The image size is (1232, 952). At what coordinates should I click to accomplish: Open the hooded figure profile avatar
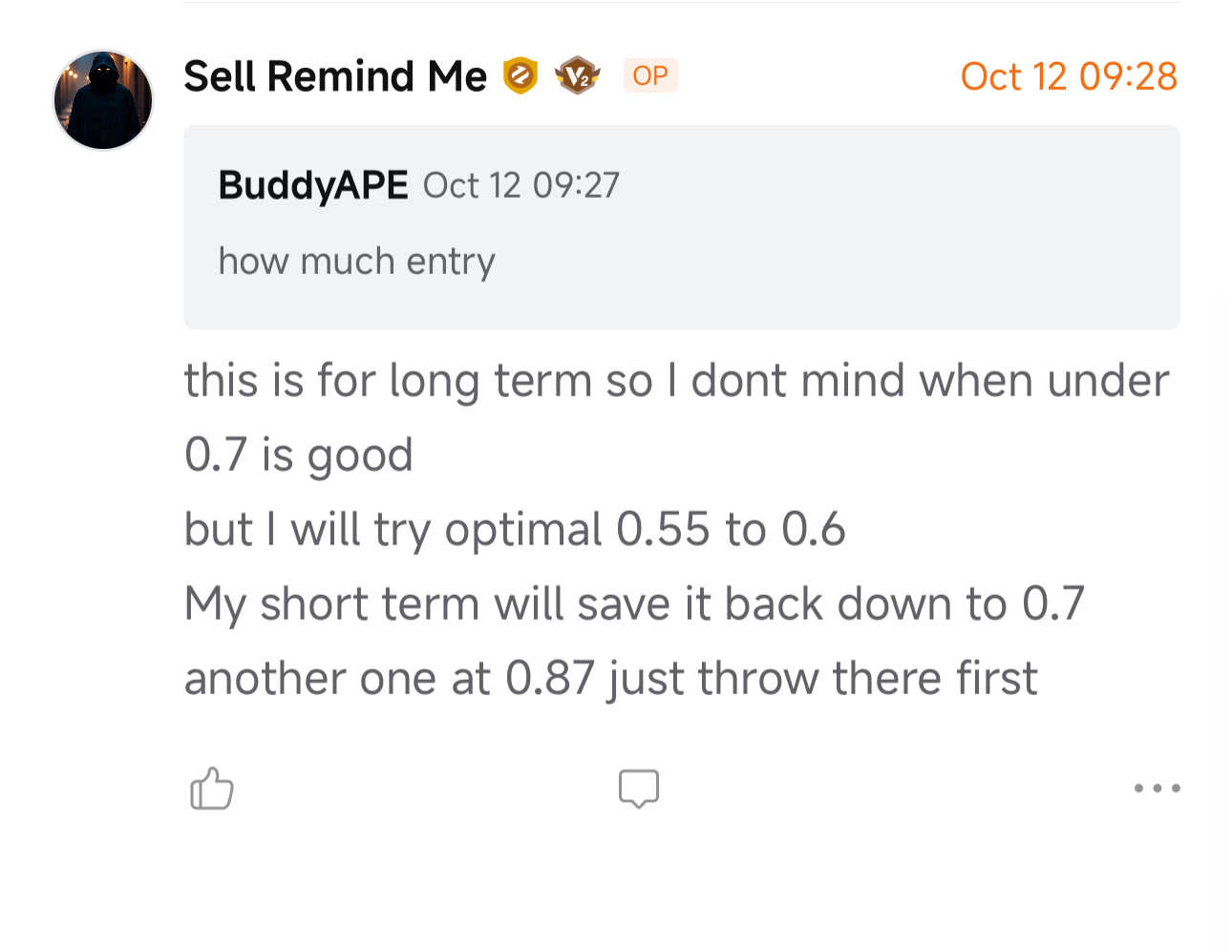point(103,100)
